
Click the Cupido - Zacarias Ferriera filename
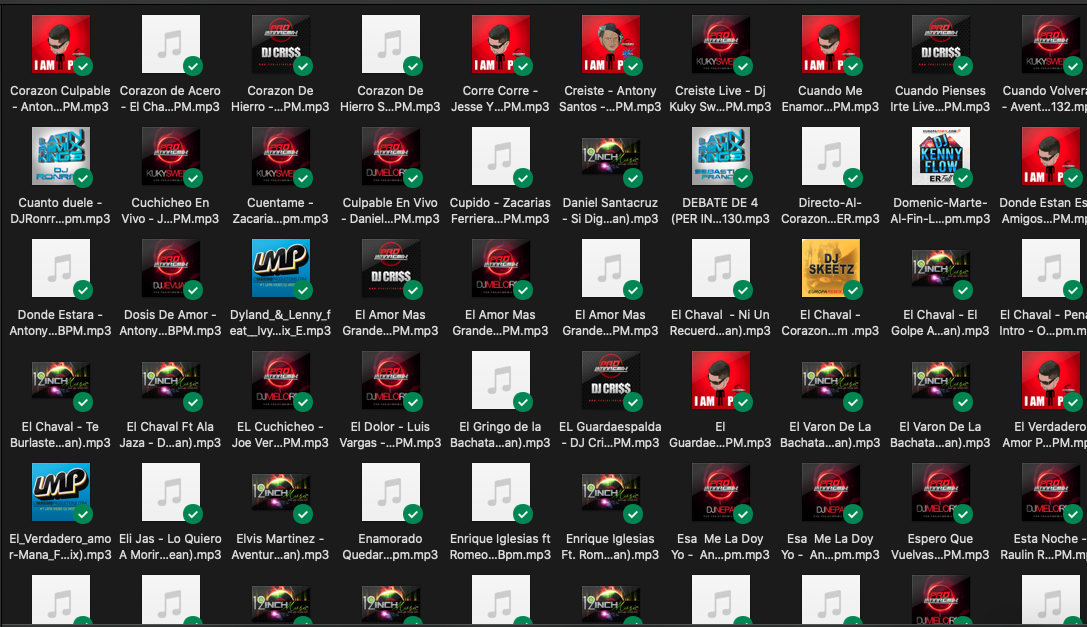coord(500,210)
